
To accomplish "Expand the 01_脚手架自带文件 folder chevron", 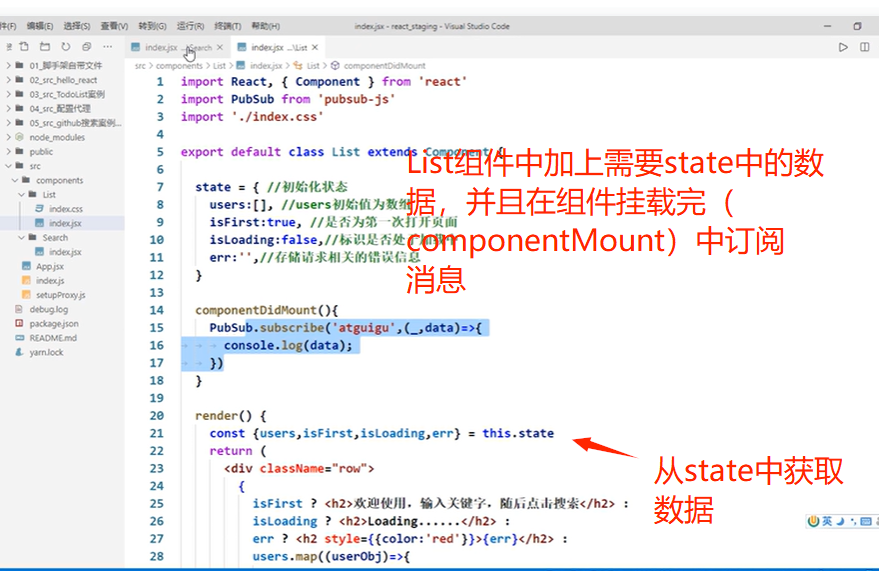I will (8, 66).
